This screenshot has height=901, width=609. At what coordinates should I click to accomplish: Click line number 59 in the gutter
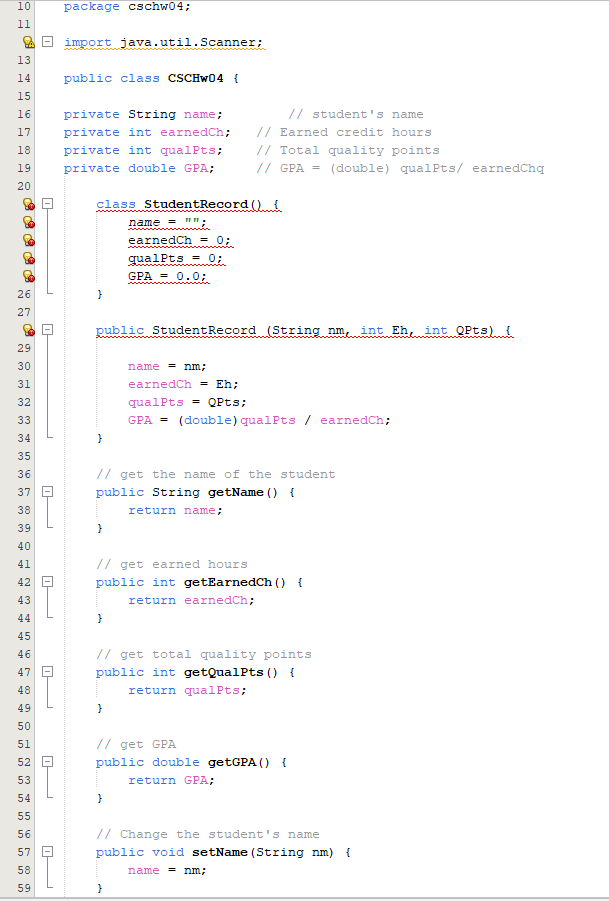click(24, 888)
